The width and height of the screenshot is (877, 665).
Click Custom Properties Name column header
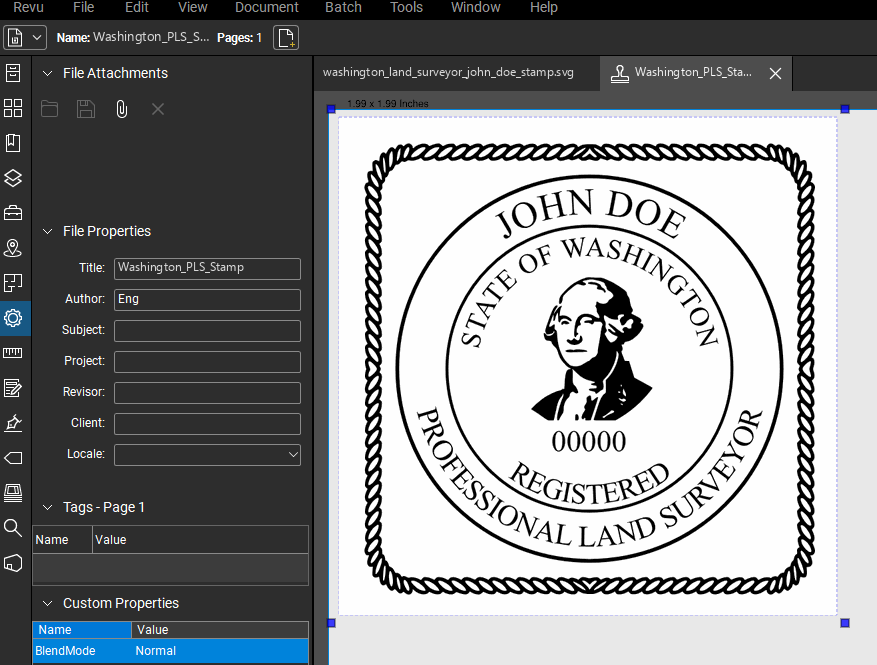pyautogui.click(x=82, y=630)
